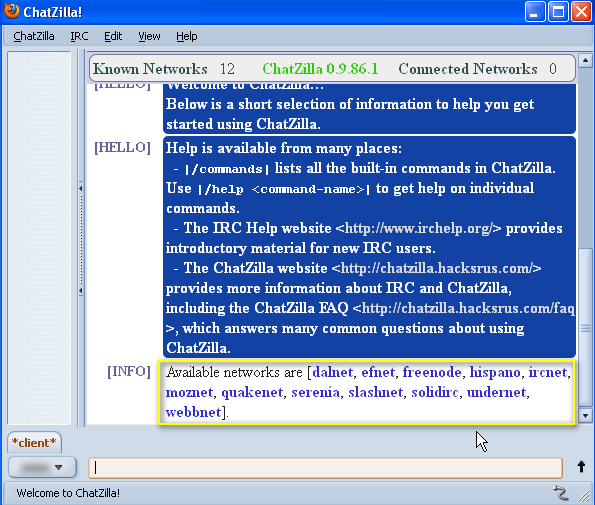Click the moznet network link

[189, 392]
